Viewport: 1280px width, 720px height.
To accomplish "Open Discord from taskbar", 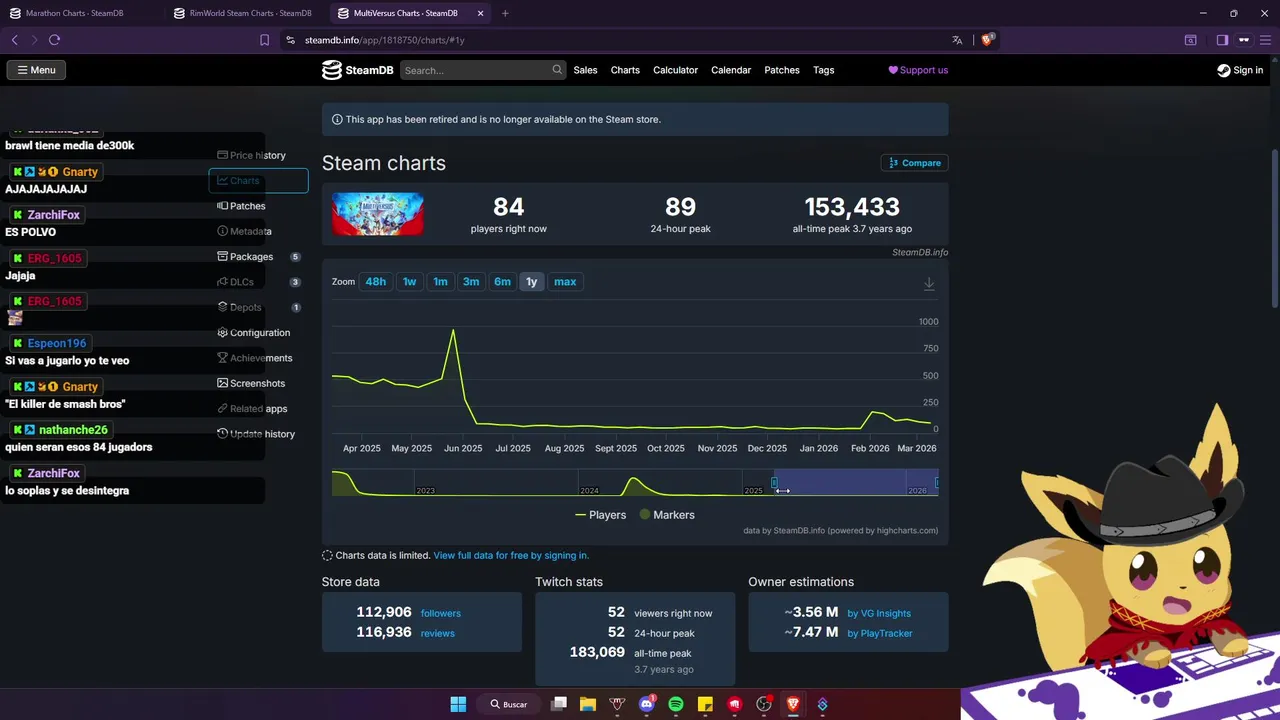I will click(646, 704).
